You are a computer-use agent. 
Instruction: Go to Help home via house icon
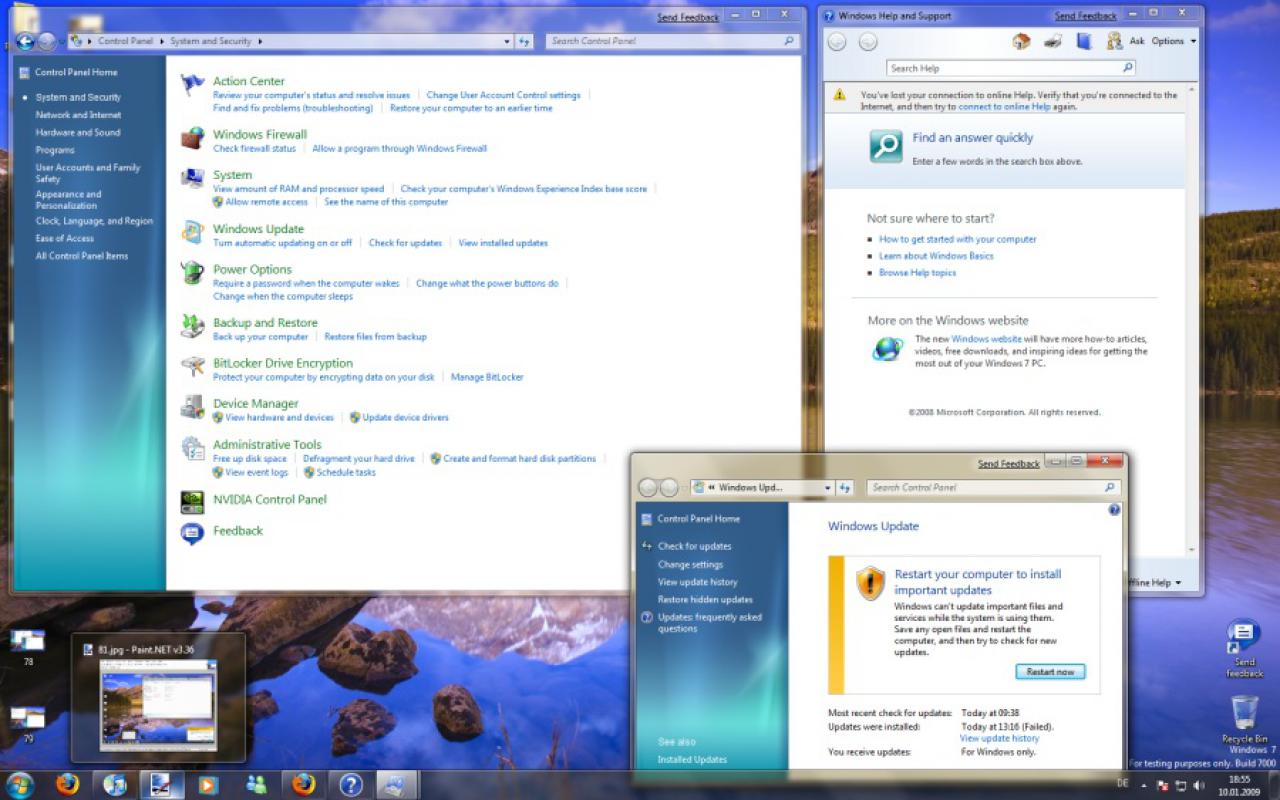[1021, 41]
